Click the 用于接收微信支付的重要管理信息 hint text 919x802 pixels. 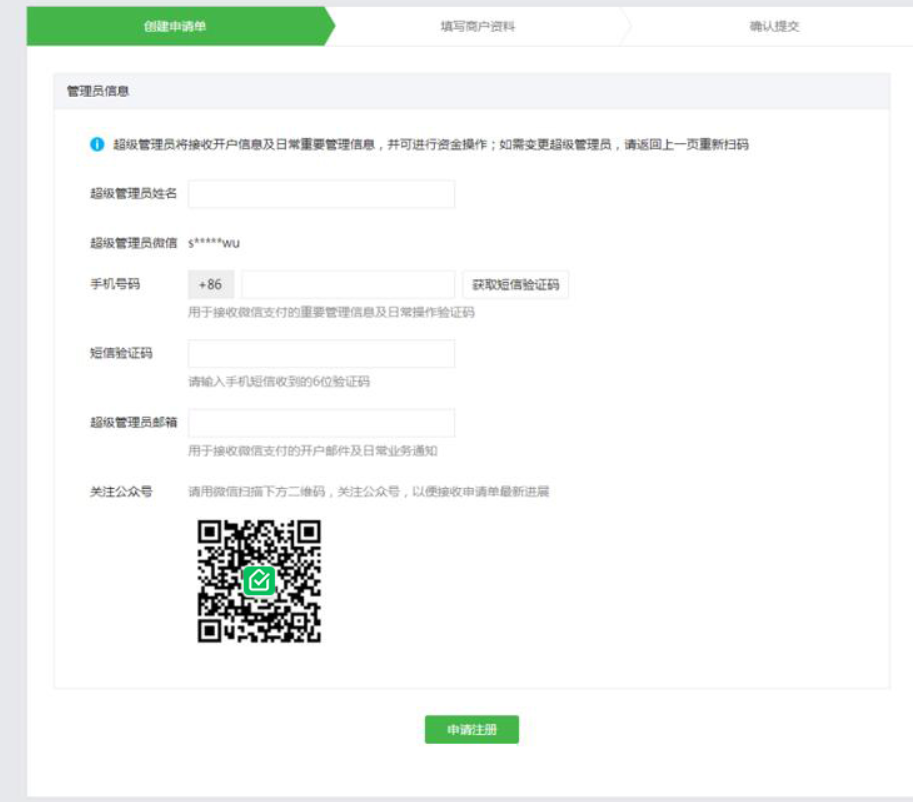pyautogui.click(x=331, y=312)
